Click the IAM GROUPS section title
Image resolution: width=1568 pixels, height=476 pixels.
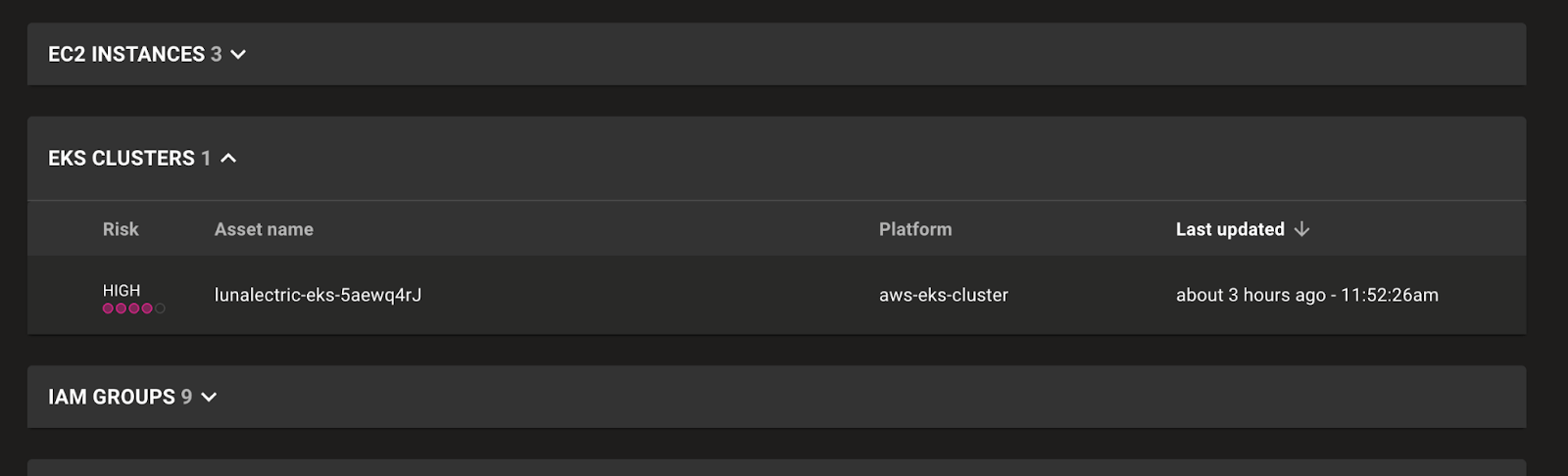click(112, 398)
